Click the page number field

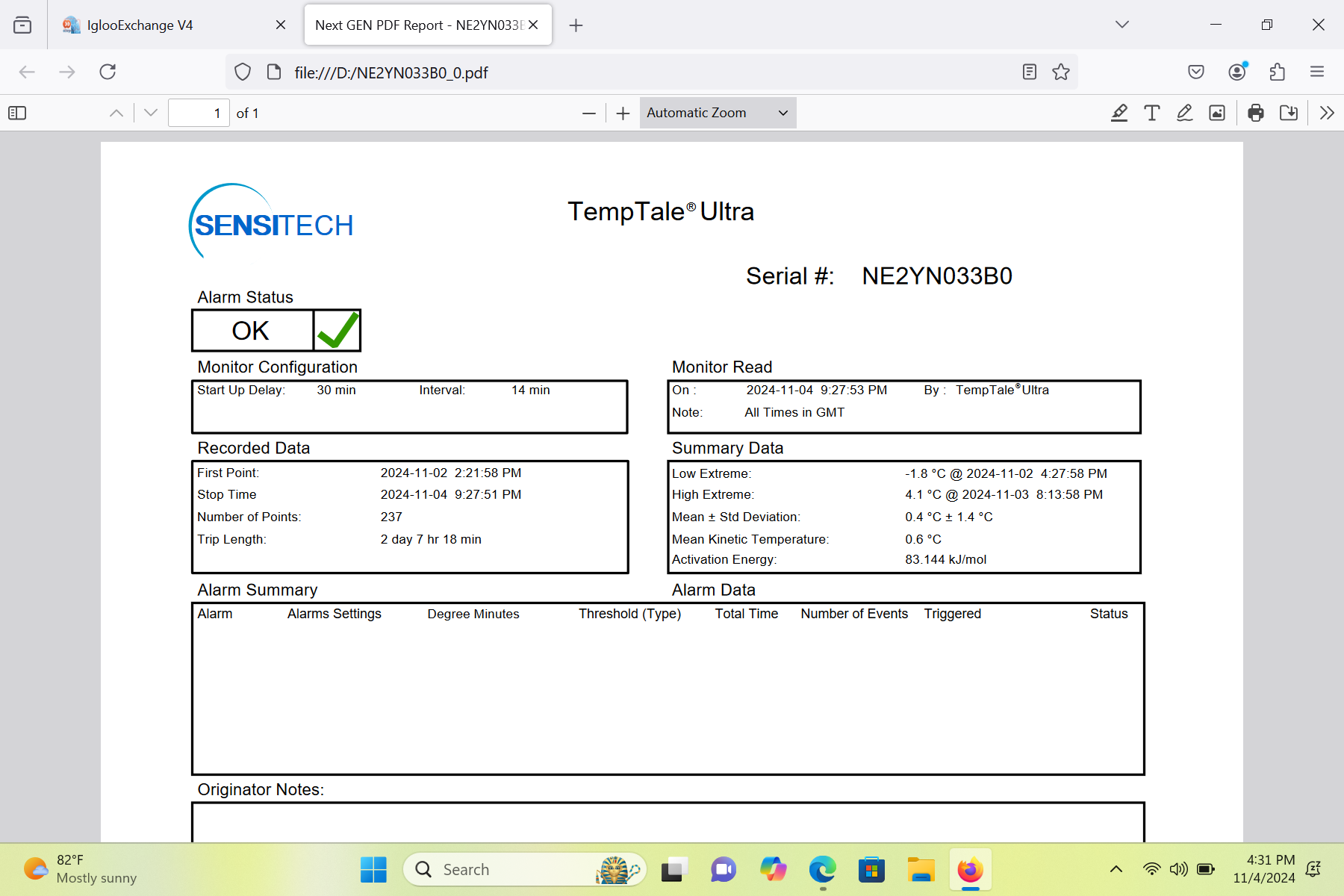(x=199, y=113)
